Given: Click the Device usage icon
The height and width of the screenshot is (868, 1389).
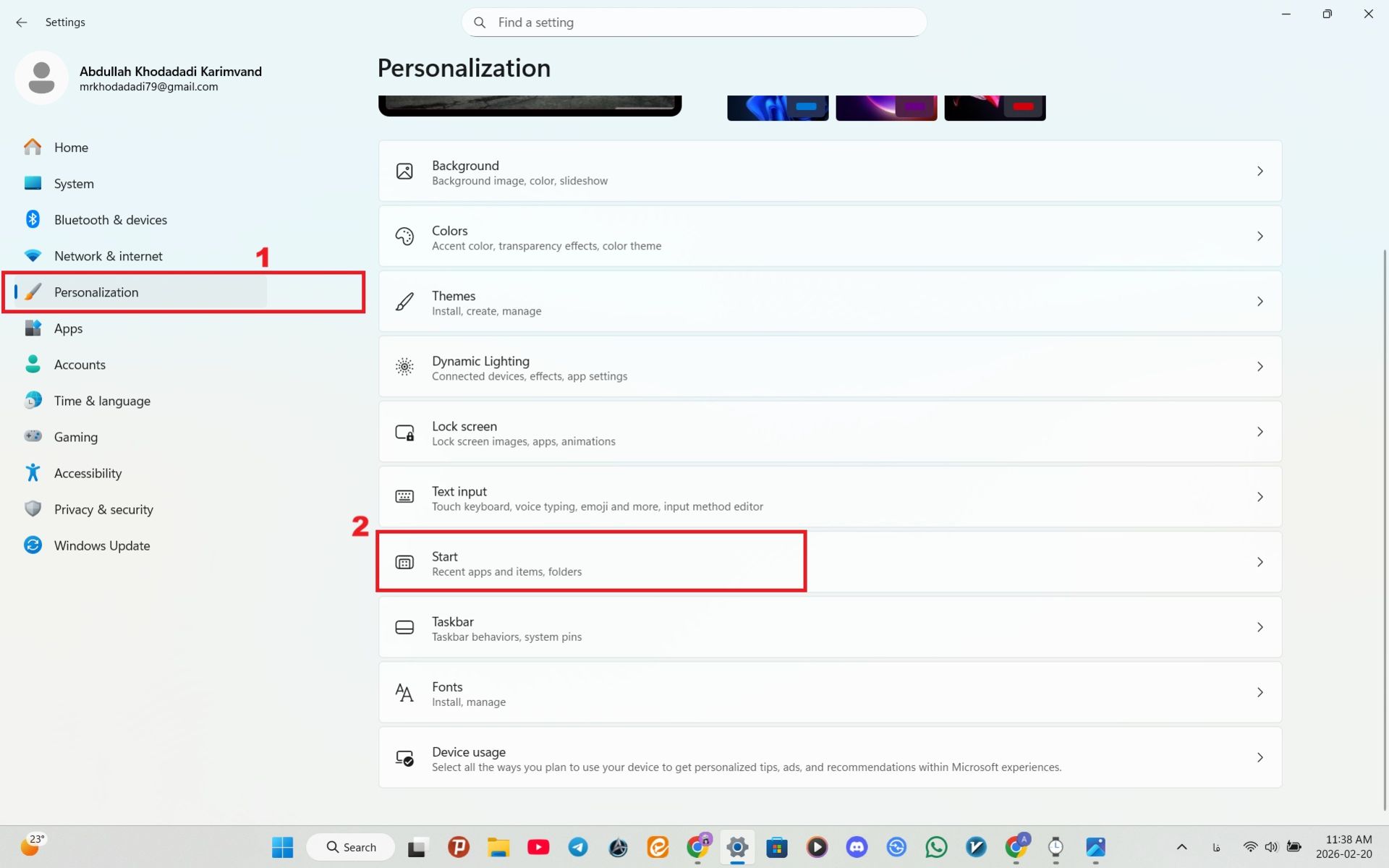Looking at the screenshot, I should click(404, 757).
